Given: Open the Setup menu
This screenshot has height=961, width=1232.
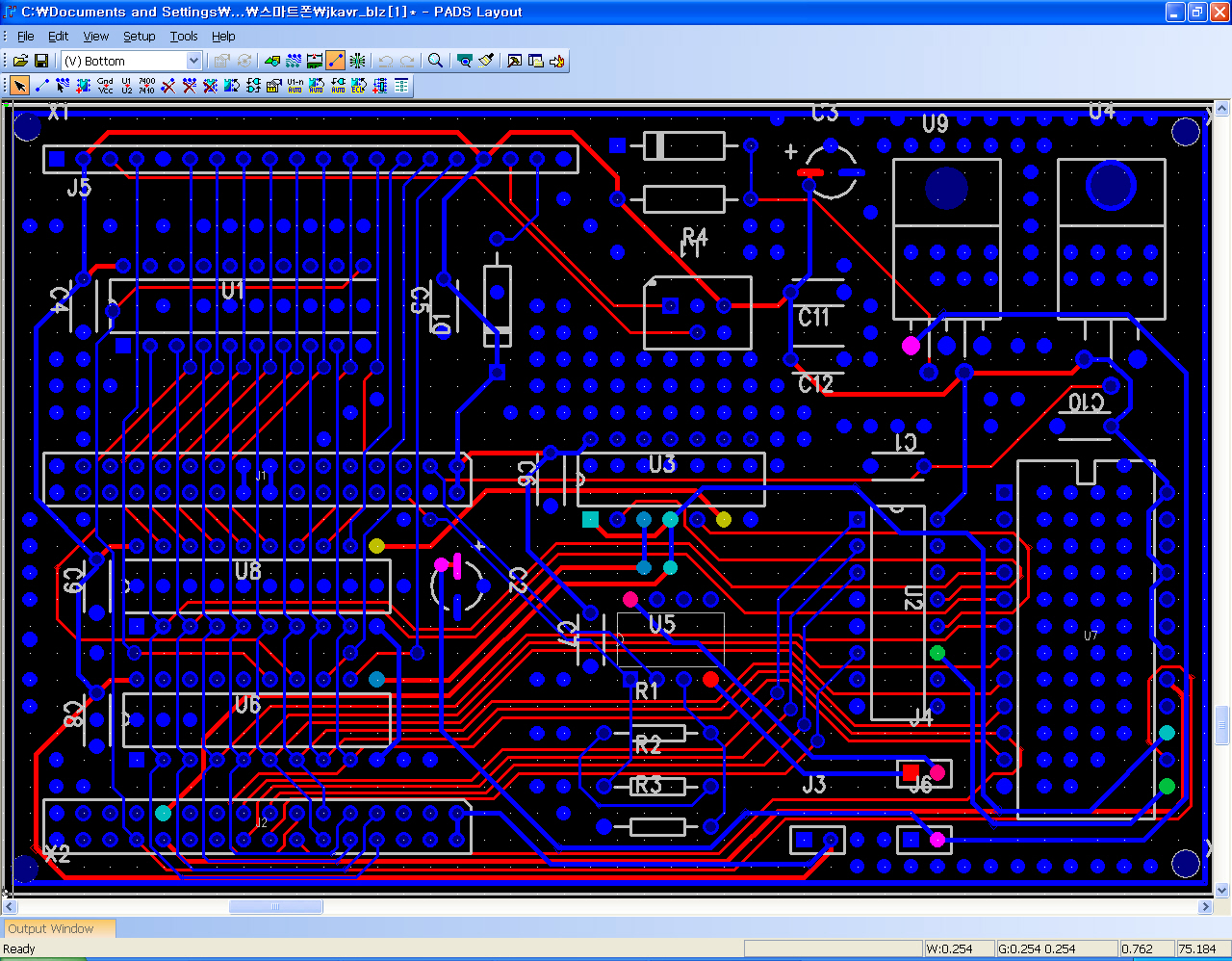Looking at the screenshot, I should (x=139, y=36).
